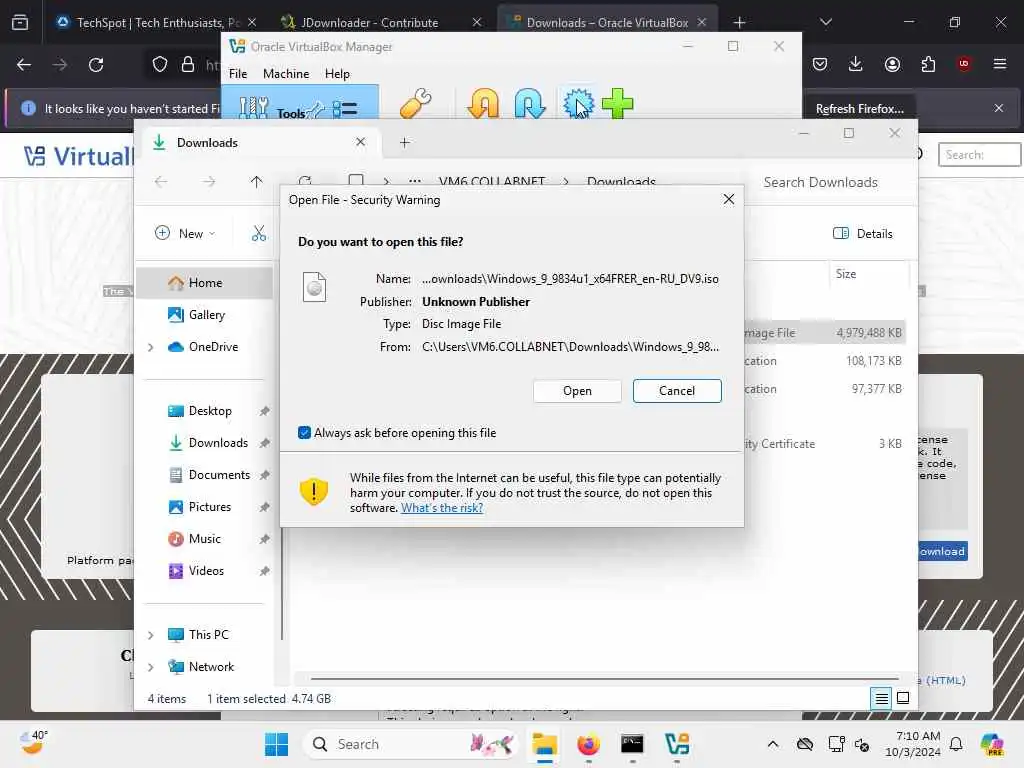Expand the OneDrive tree node
Screen dimensions: 1024x768
151,347
